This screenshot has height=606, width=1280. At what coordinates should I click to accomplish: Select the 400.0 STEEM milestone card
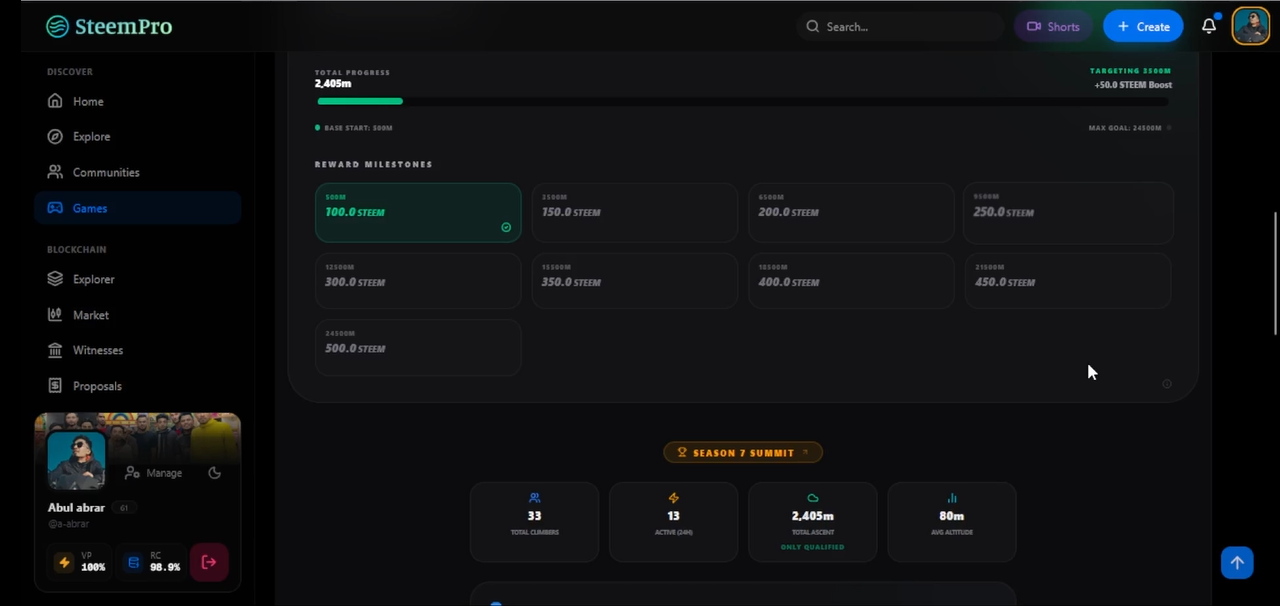coord(851,281)
